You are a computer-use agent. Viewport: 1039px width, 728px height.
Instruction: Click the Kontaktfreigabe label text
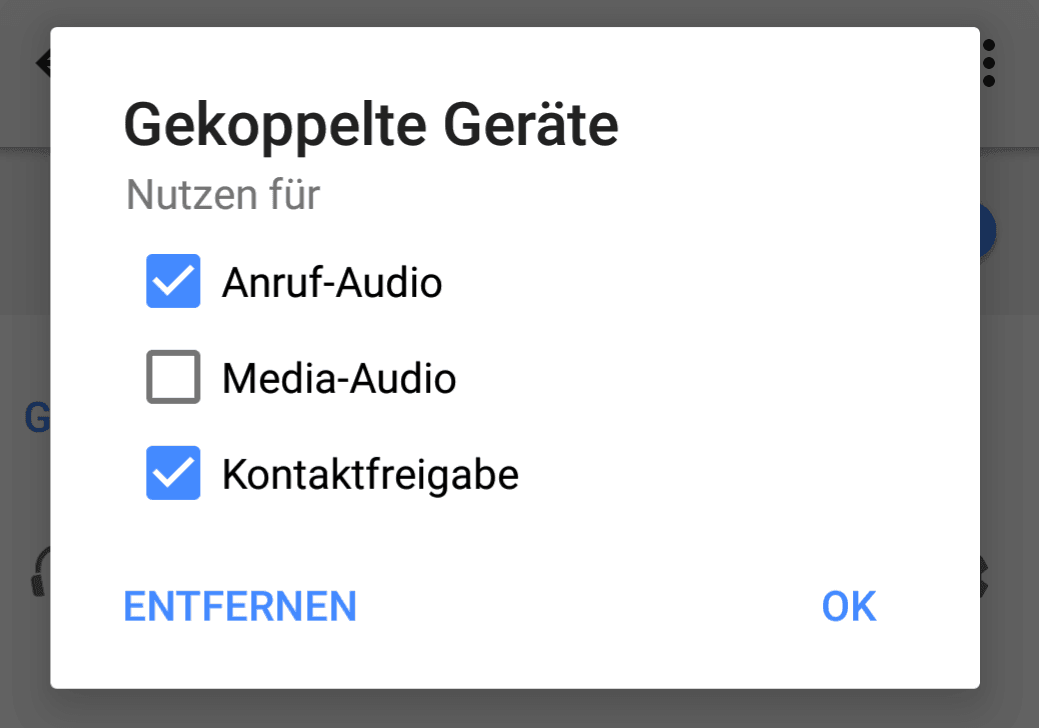pos(370,475)
